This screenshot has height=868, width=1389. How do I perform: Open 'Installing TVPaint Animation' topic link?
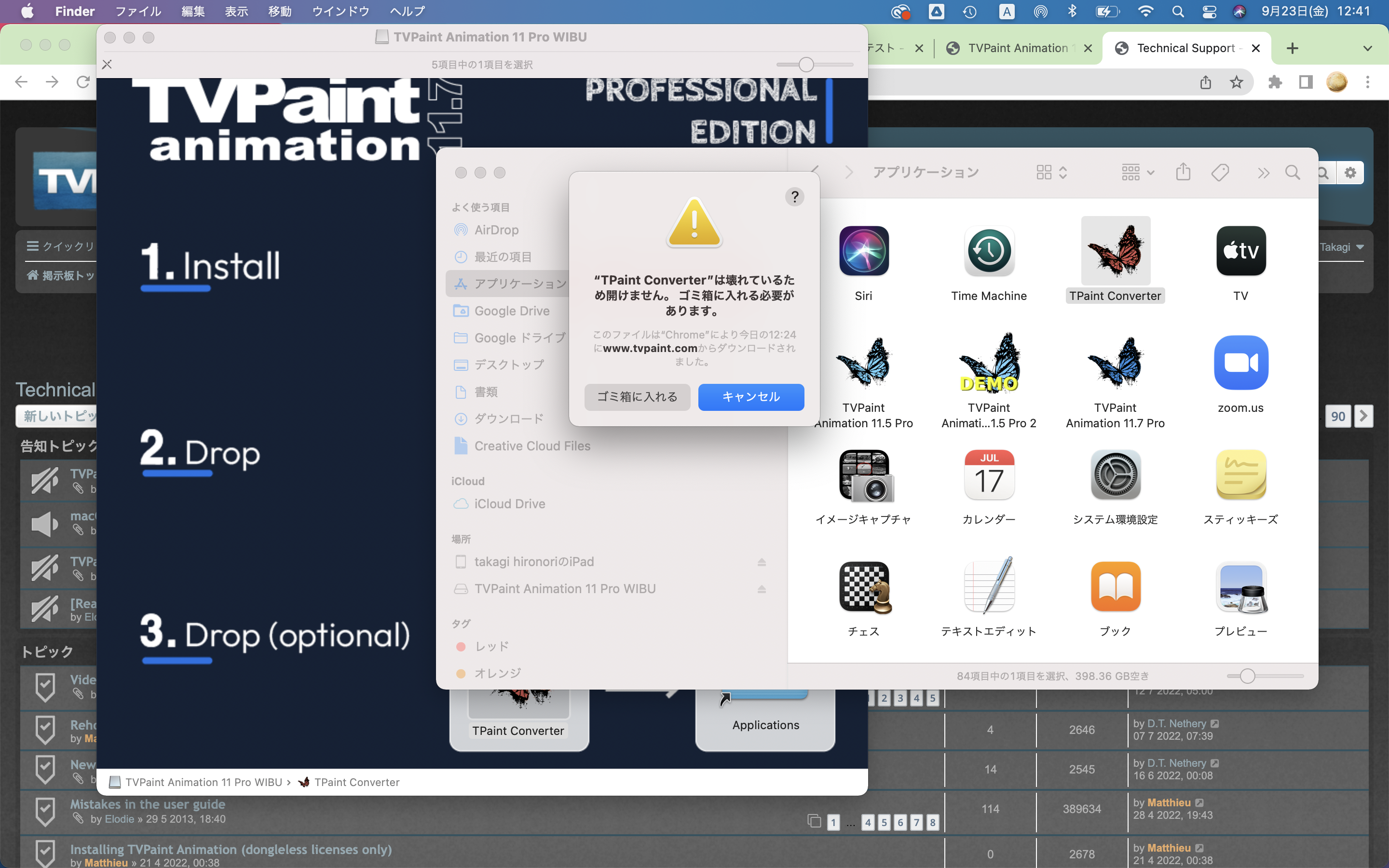[231, 849]
